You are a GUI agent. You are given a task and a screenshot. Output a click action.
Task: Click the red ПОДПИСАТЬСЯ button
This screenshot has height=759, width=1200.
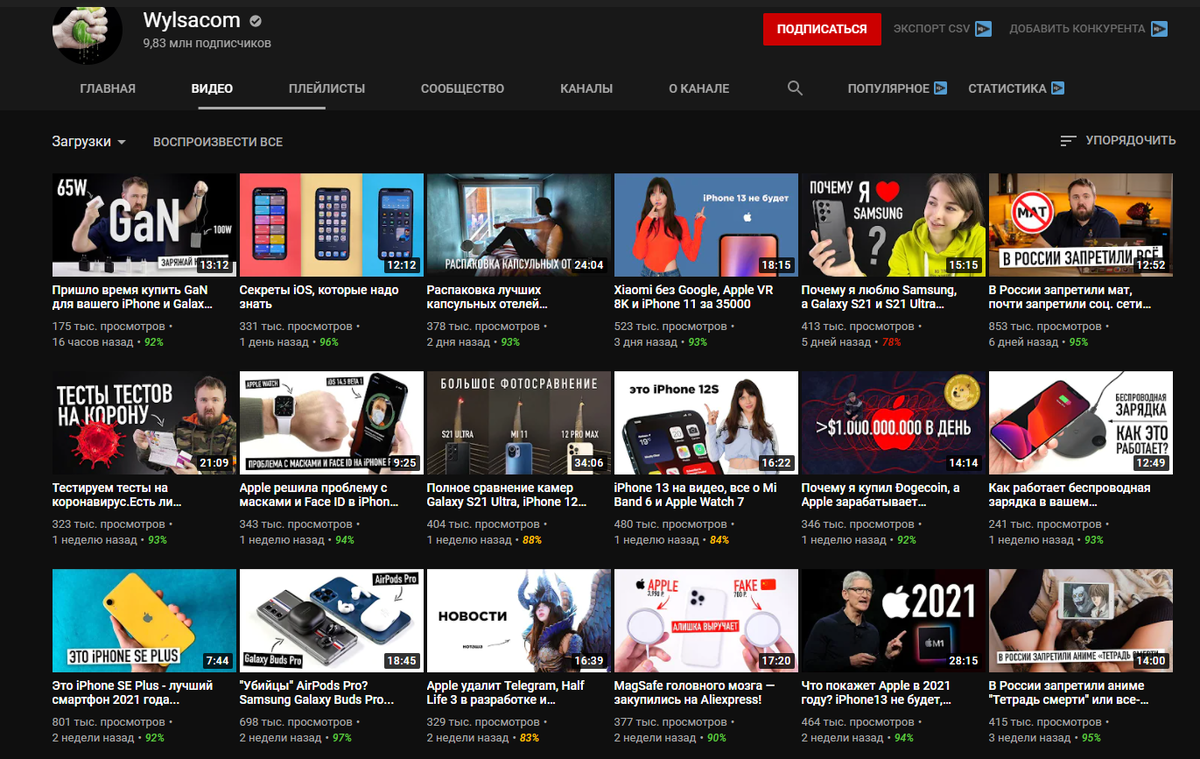(x=822, y=29)
